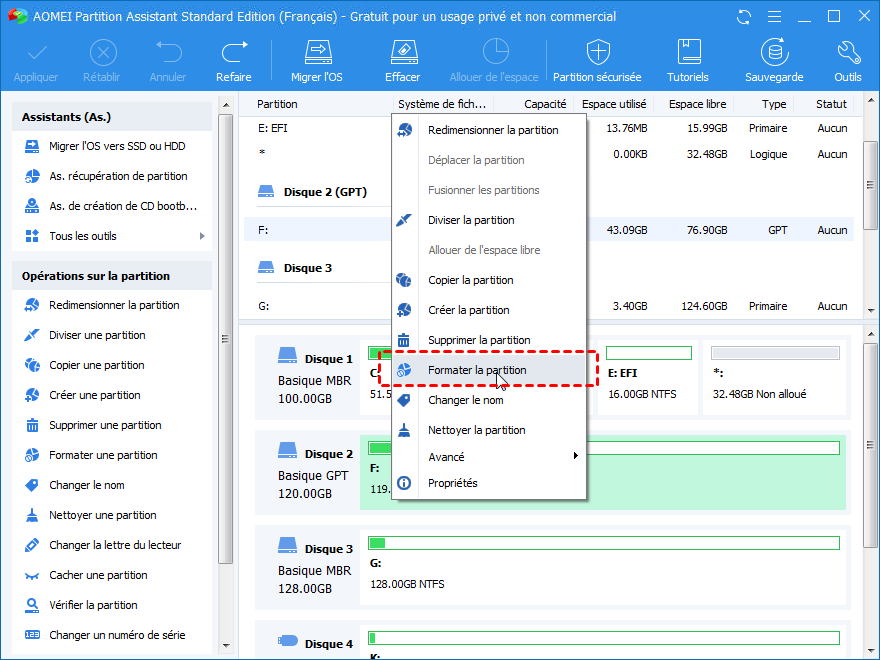
Task: Select Propriétés in the context menu
Action: point(453,483)
